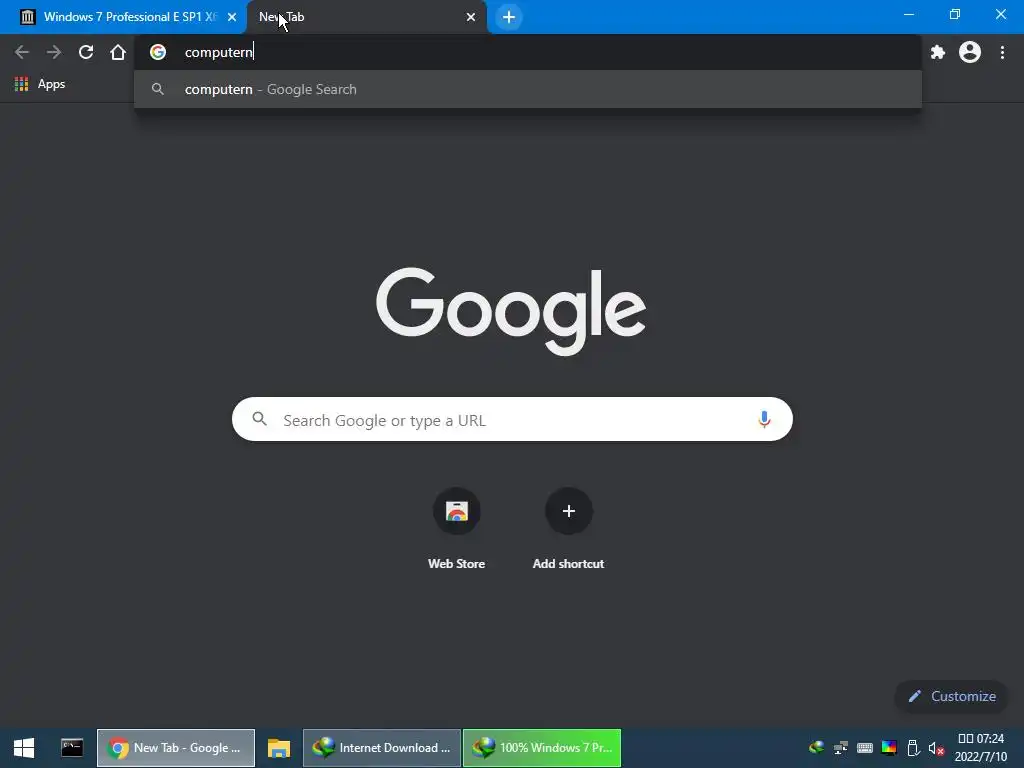This screenshot has height=768, width=1024.
Task: Click the Add shortcut plus tile
Action: tap(569, 511)
